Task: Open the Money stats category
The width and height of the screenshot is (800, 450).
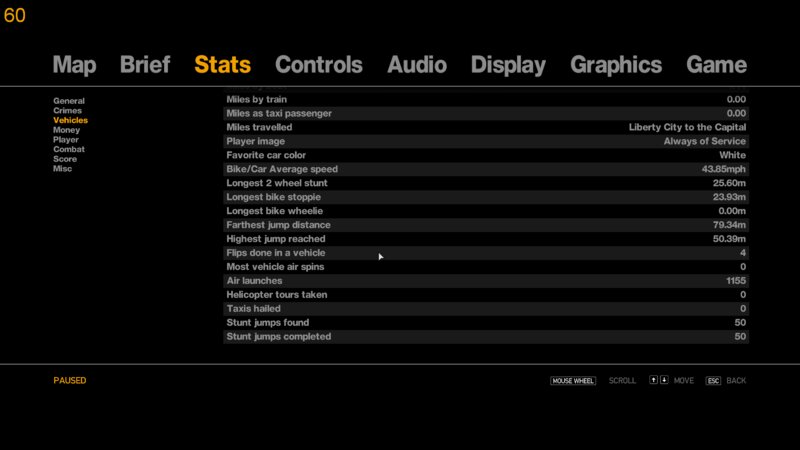Action: 66,130
